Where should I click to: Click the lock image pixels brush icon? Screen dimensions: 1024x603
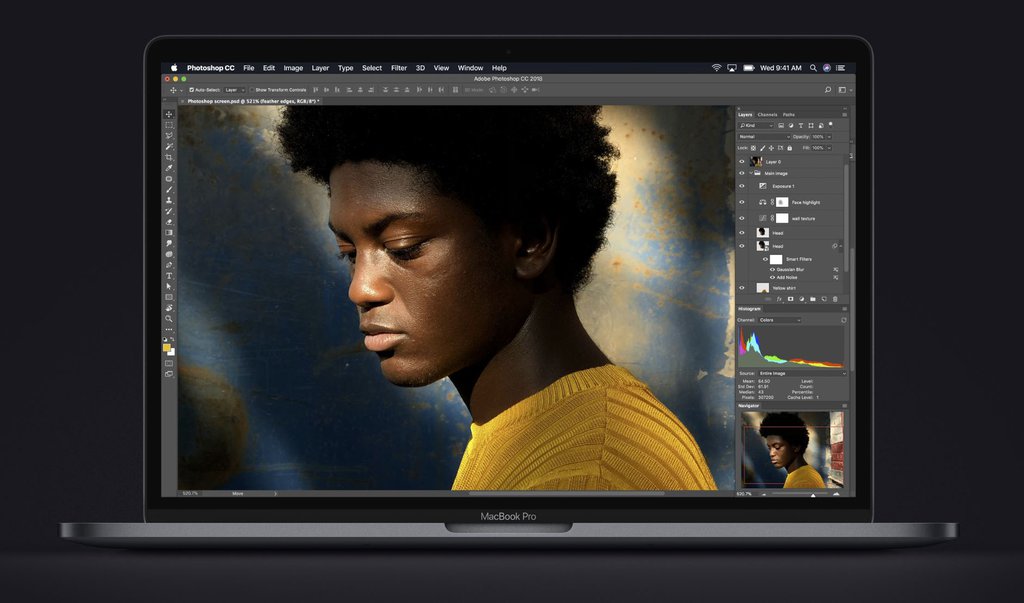[763, 148]
